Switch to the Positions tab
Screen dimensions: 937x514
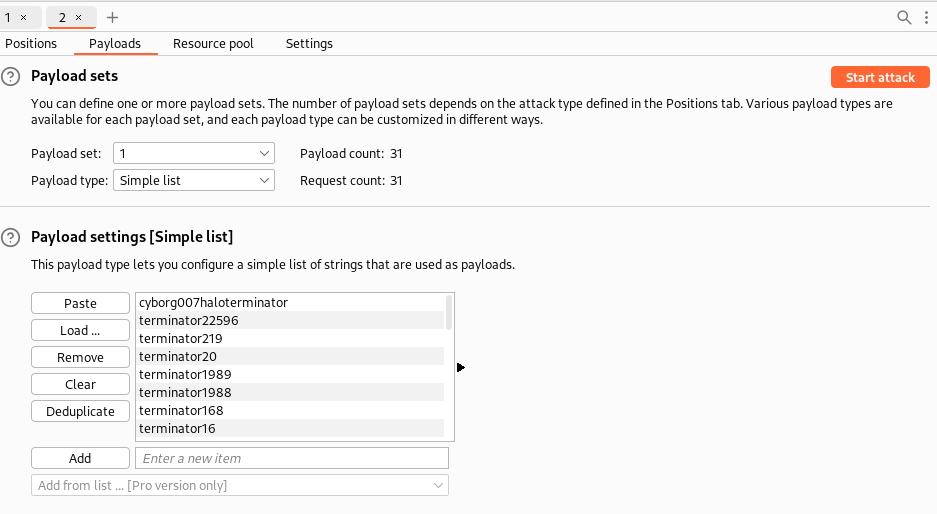(x=31, y=44)
